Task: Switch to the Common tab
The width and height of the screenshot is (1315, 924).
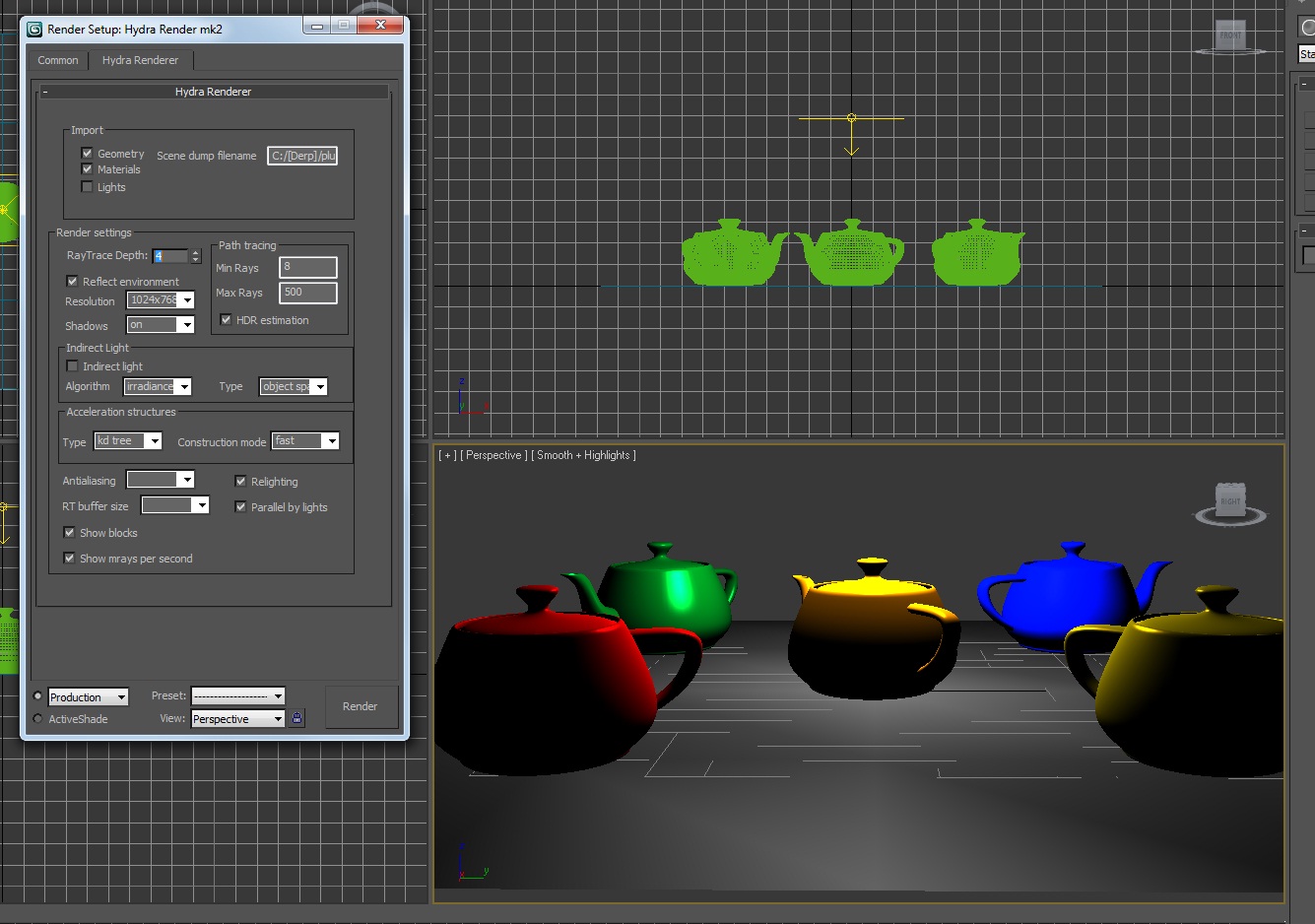Action: tap(58, 60)
